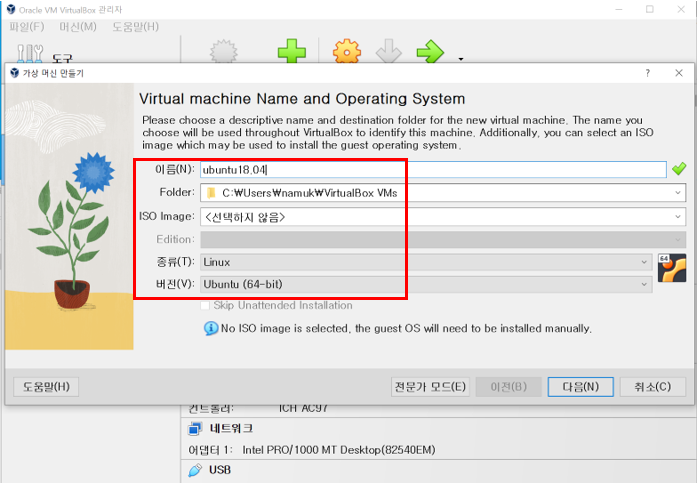This screenshot has width=700, height=485.
Task: Click the 이름(N) name input field
Action: [x=433, y=170]
